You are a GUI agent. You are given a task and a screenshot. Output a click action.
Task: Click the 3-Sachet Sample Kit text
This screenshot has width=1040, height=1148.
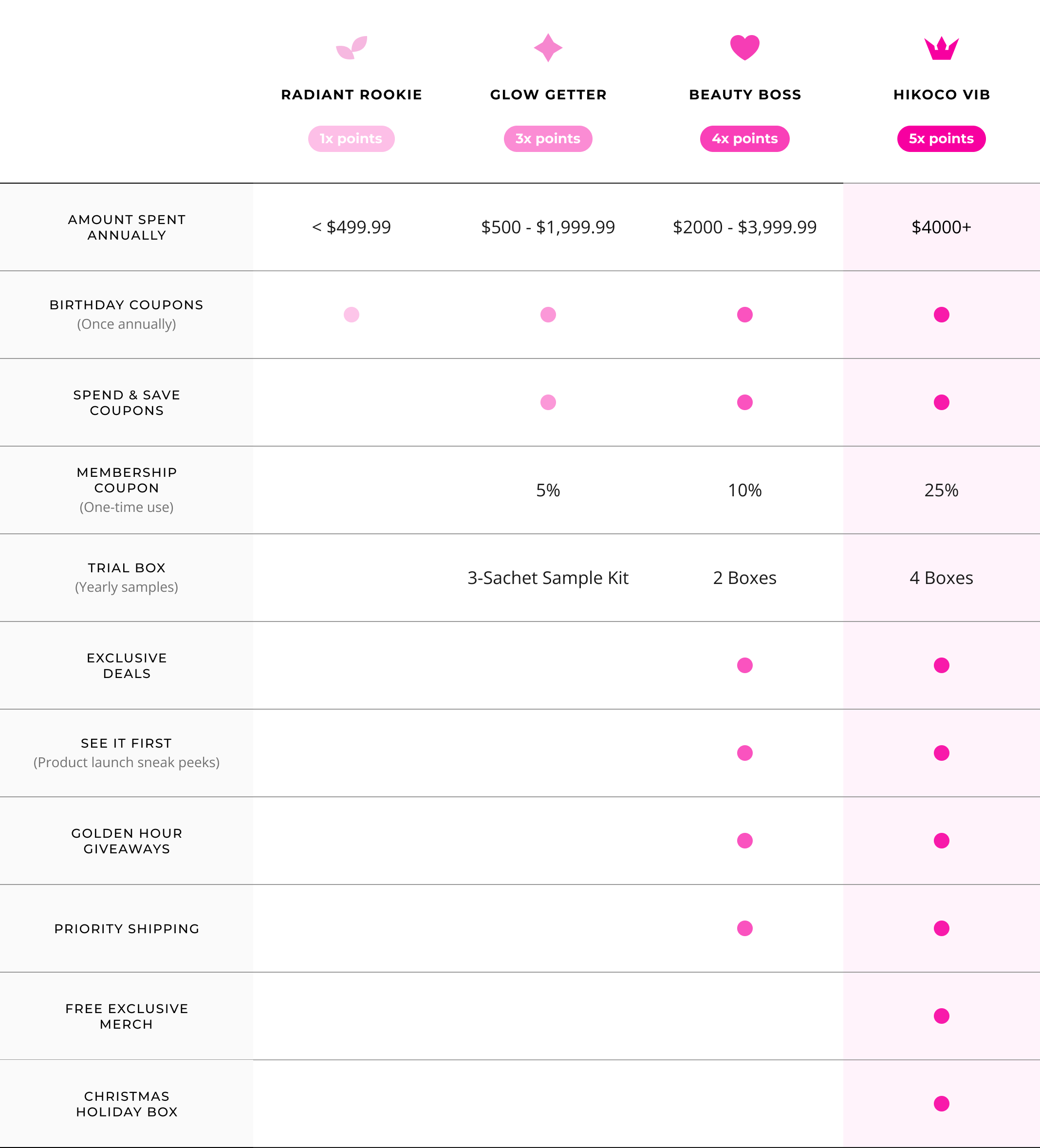coord(548,578)
